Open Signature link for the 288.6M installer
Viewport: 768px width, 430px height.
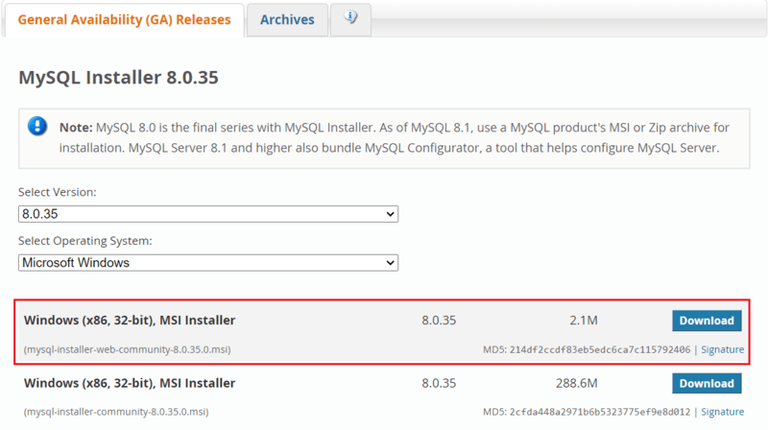click(722, 412)
